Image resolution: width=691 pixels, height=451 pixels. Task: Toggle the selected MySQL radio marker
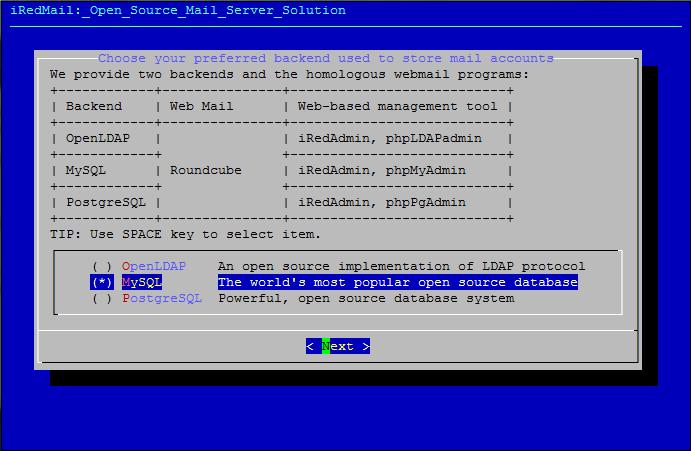[x=102, y=283]
